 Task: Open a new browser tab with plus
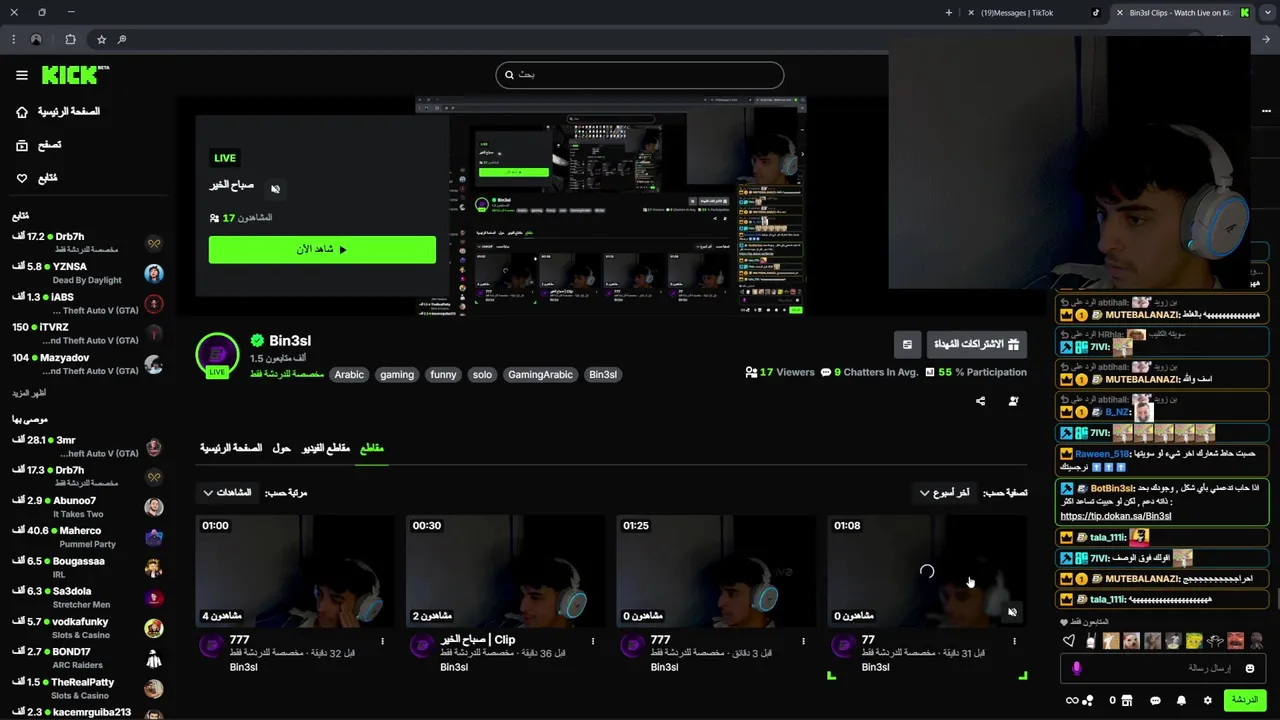tap(948, 12)
